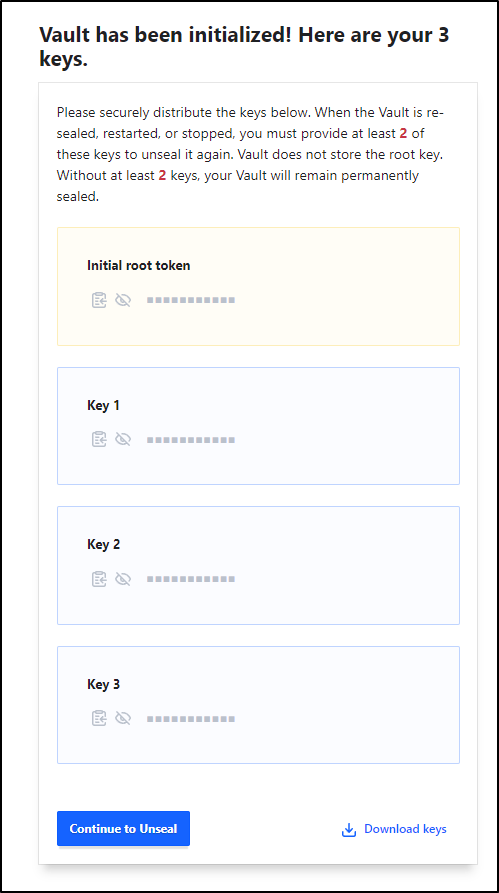The width and height of the screenshot is (499, 893).
Task: Click the Initial root token label
Action: (x=138, y=265)
